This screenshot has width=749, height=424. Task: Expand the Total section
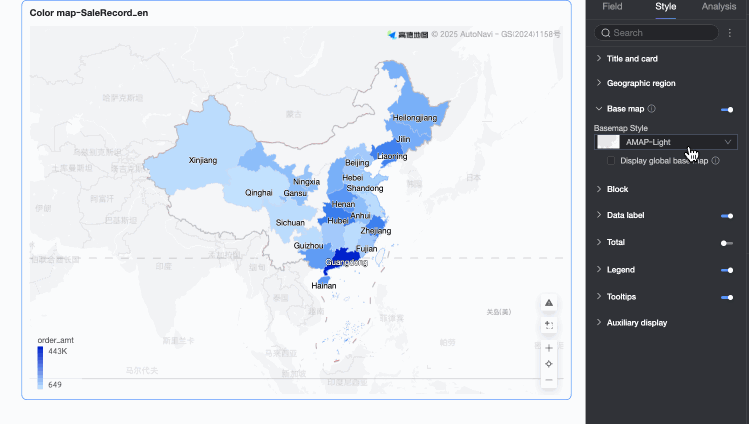[x=599, y=242]
